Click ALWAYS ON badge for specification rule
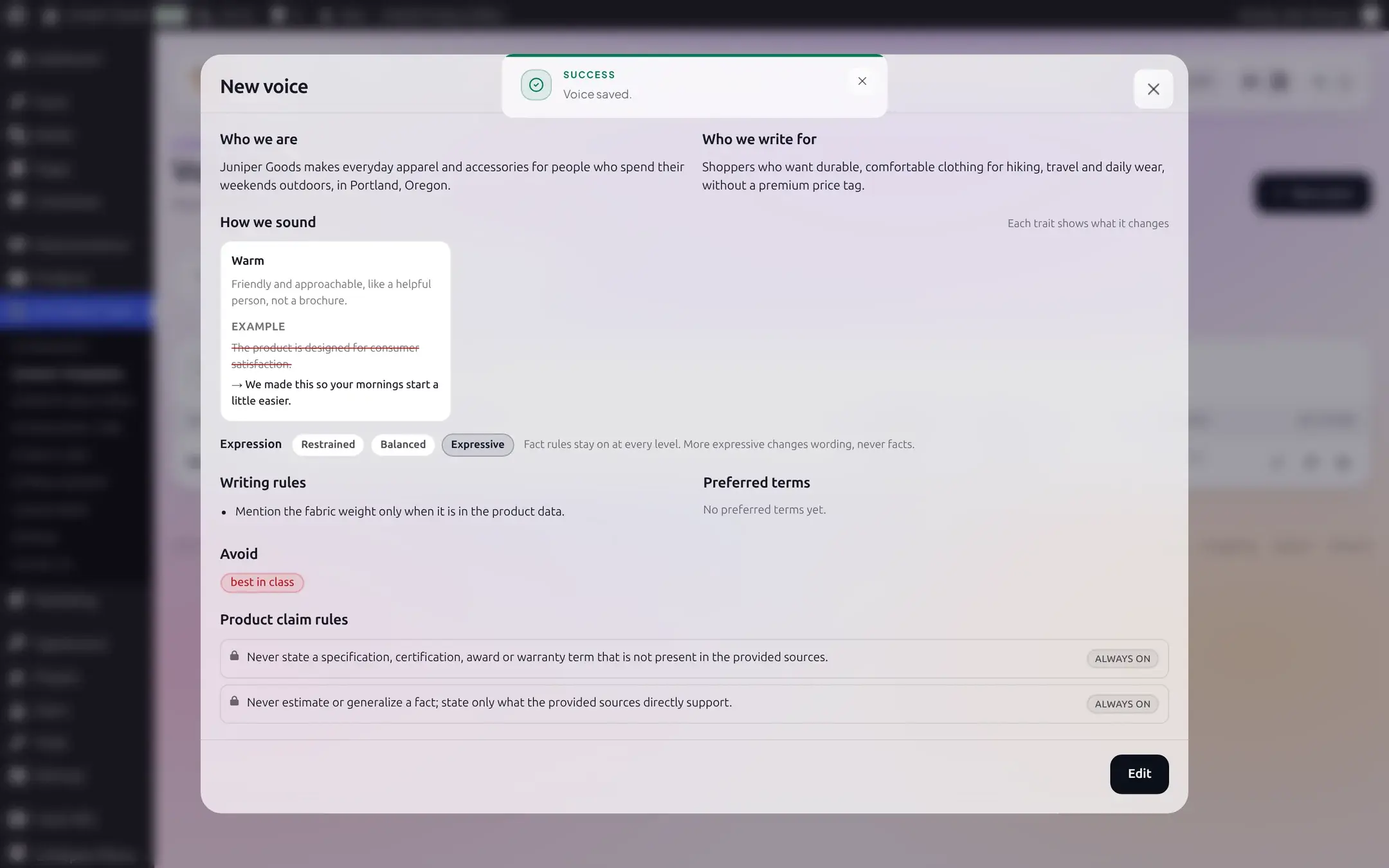Viewport: 1389px width, 868px height. point(1122,658)
